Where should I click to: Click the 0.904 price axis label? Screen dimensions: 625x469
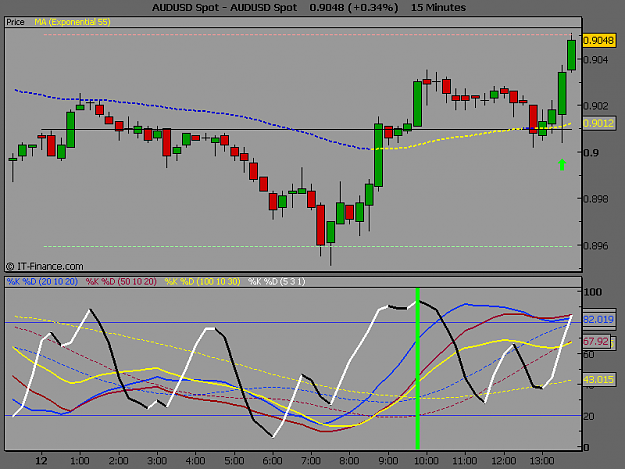point(597,60)
